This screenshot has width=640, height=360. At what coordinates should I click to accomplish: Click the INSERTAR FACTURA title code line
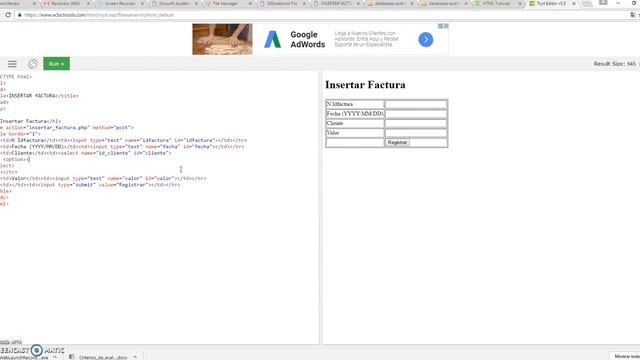40,96
